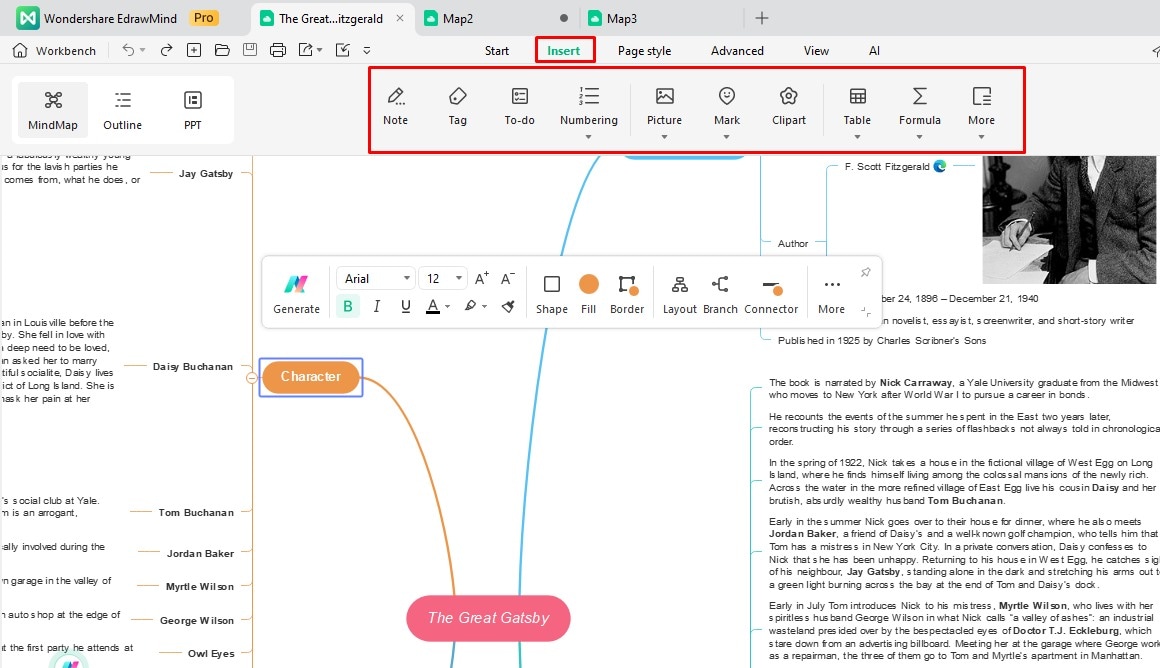The width and height of the screenshot is (1160, 668).
Task: Select the Jay Gatsby topic
Action: point(206,173)
